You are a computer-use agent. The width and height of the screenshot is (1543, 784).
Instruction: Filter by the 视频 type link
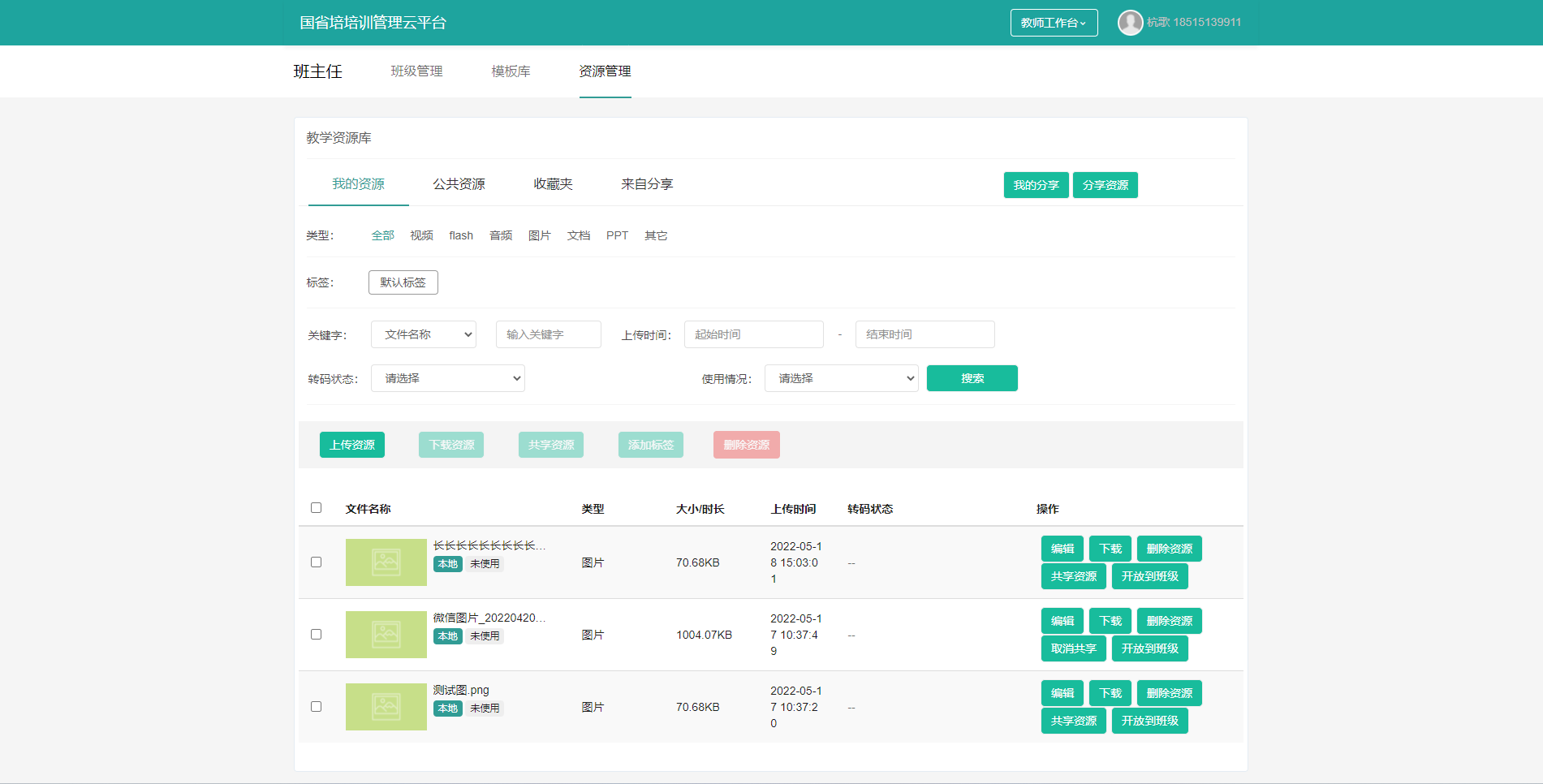(x=421, y=235)
